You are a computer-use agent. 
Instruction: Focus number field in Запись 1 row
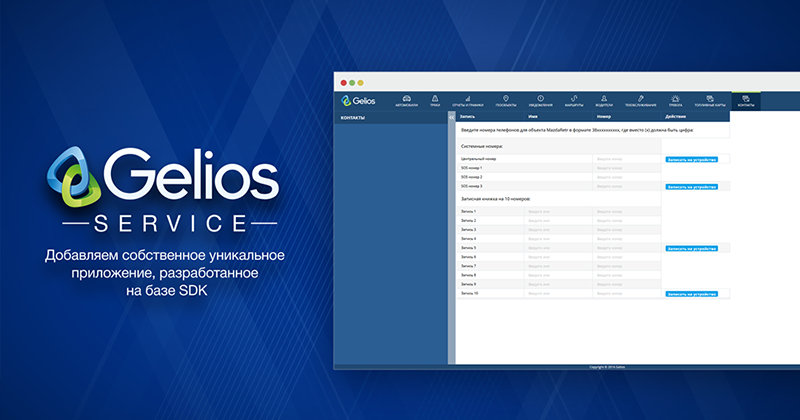[627, 211]
